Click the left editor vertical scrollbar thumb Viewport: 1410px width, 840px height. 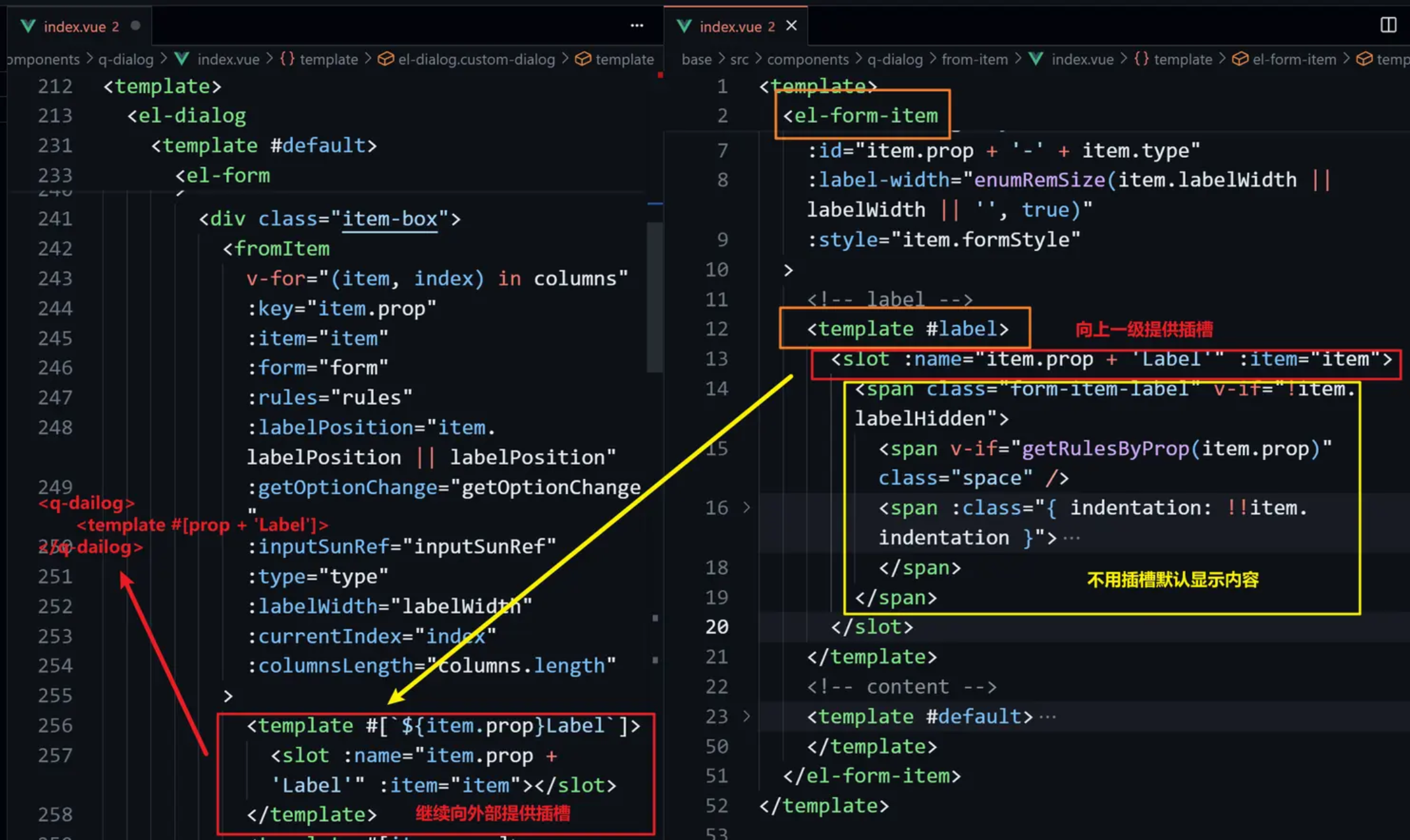654,296
